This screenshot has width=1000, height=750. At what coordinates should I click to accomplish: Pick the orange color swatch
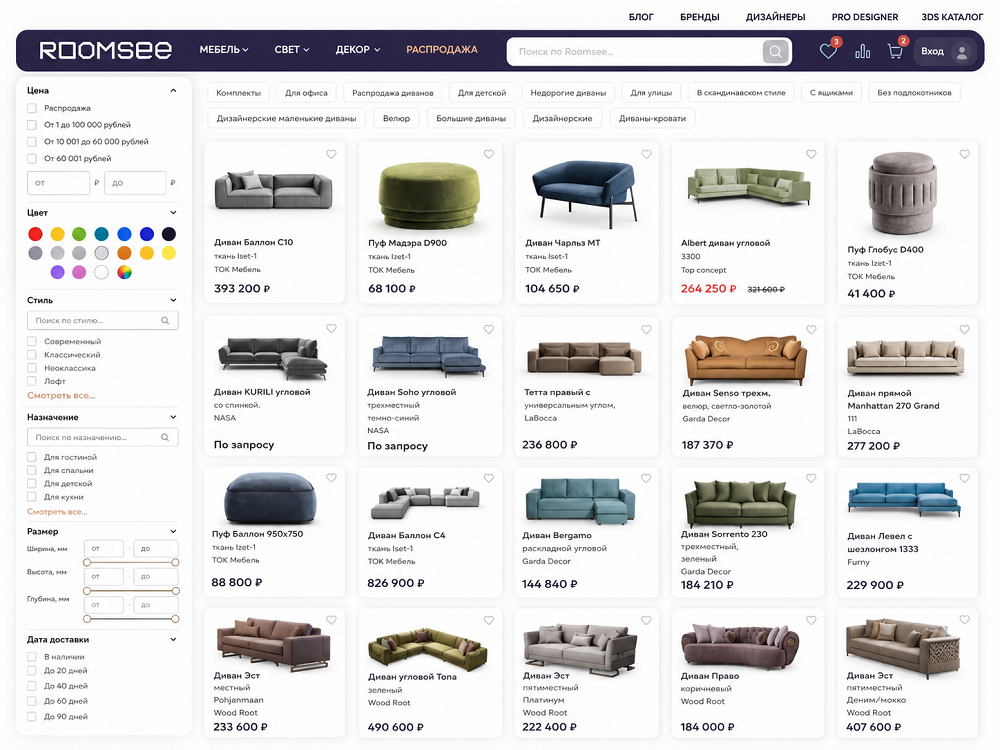click(x=124, y=253)
